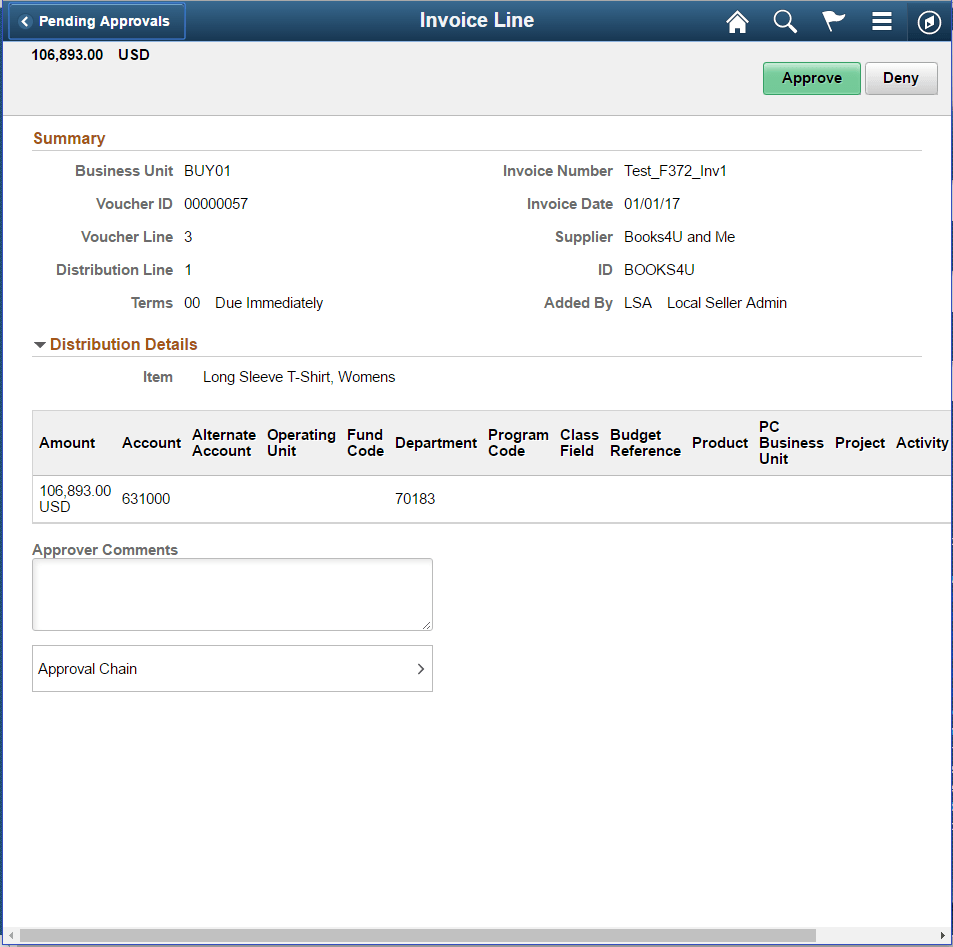This screenshot has height=947, width=953.
Task: Collapse the Distribution Details section triangle
Action: 40,344
